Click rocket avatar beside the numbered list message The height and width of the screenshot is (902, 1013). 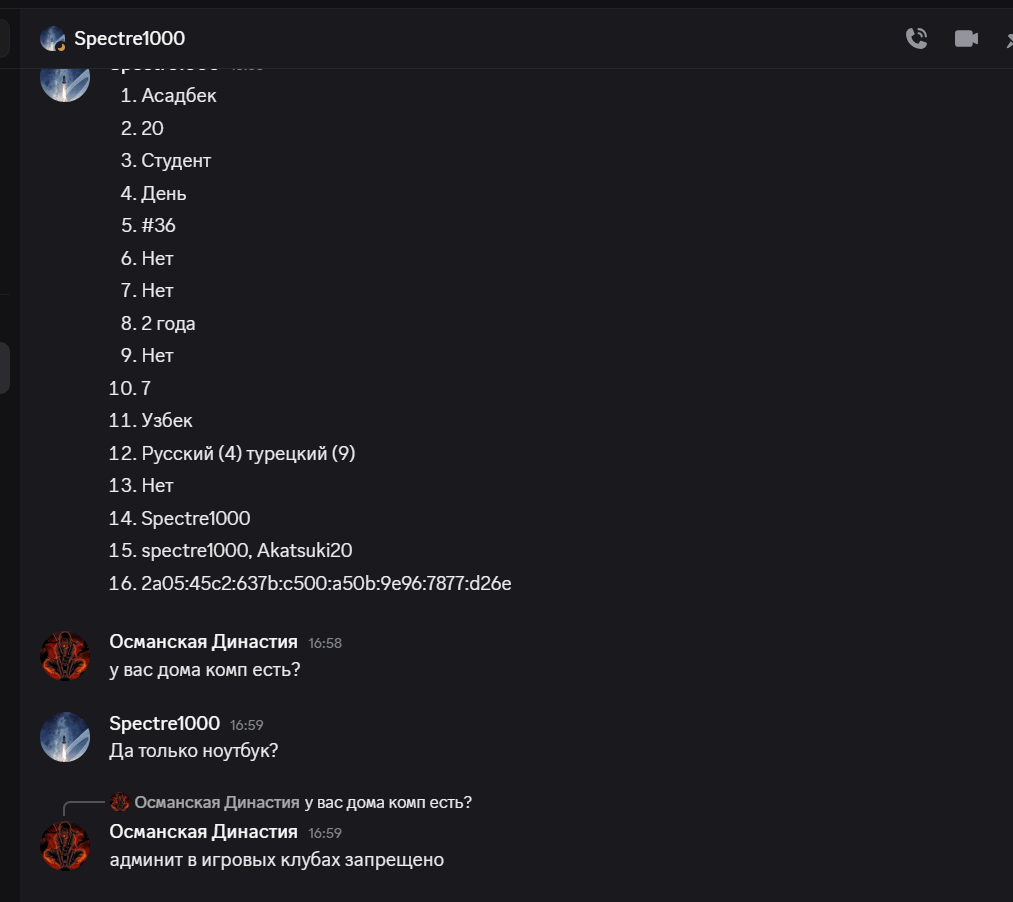click(x=65, y=80)
